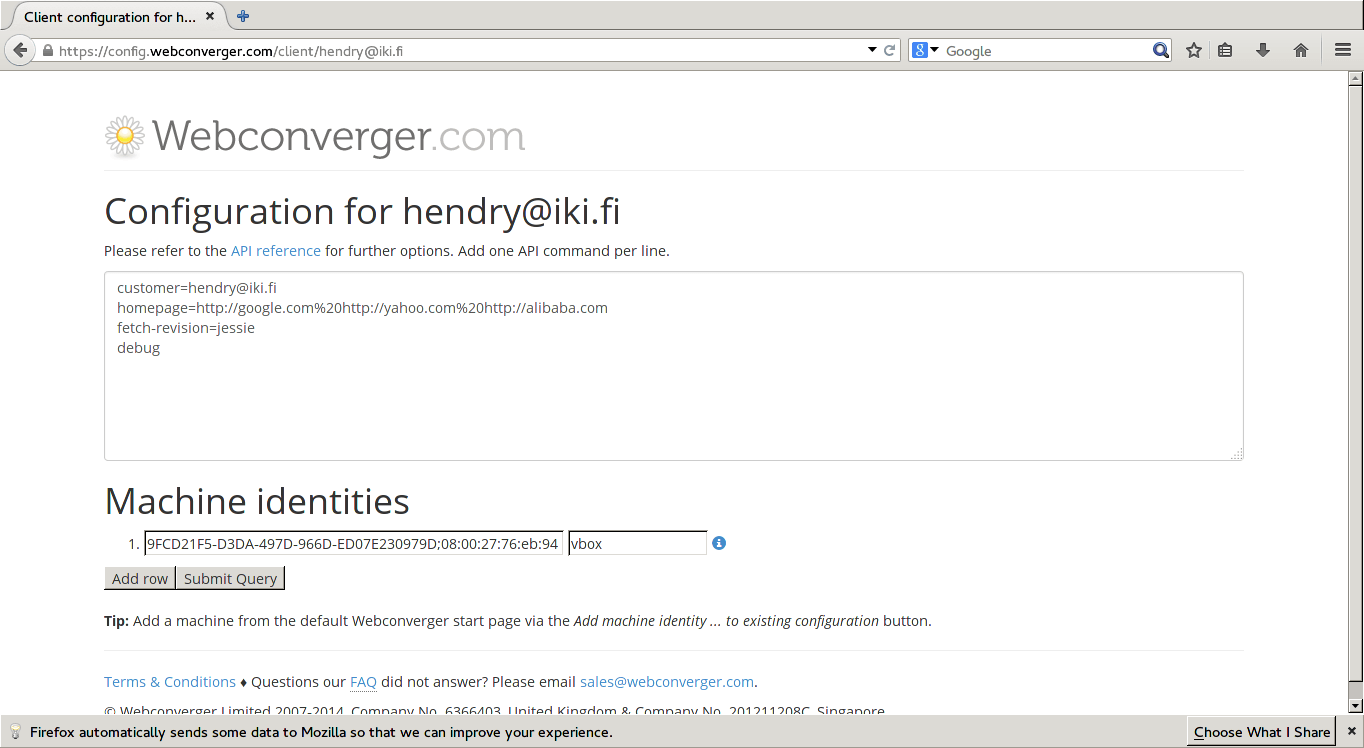Screen dimensions: 1364x748
Task: Click the machine identity ID field
Action: (353, 543)
